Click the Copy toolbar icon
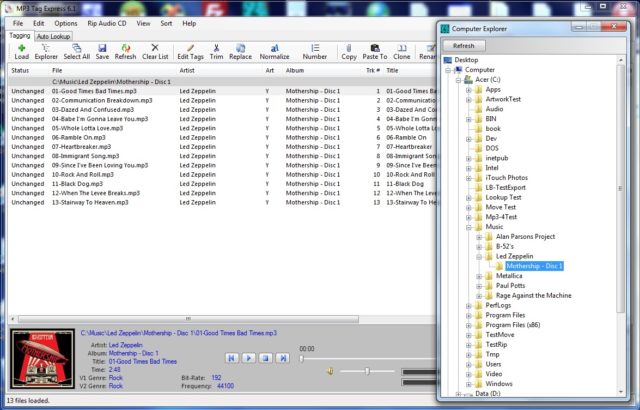Image resolution: width=640 pixels, height=410 pixels. [x=349, y=52]
